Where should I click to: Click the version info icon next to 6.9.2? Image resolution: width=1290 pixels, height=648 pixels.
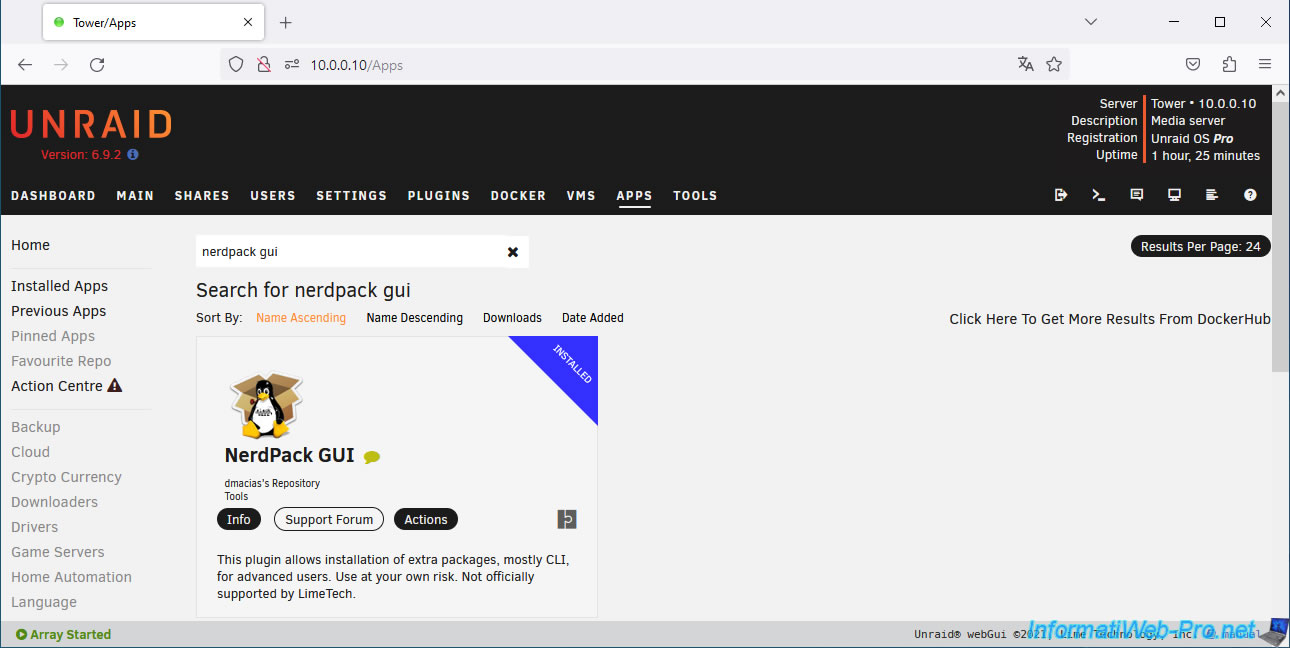[133, 155]
